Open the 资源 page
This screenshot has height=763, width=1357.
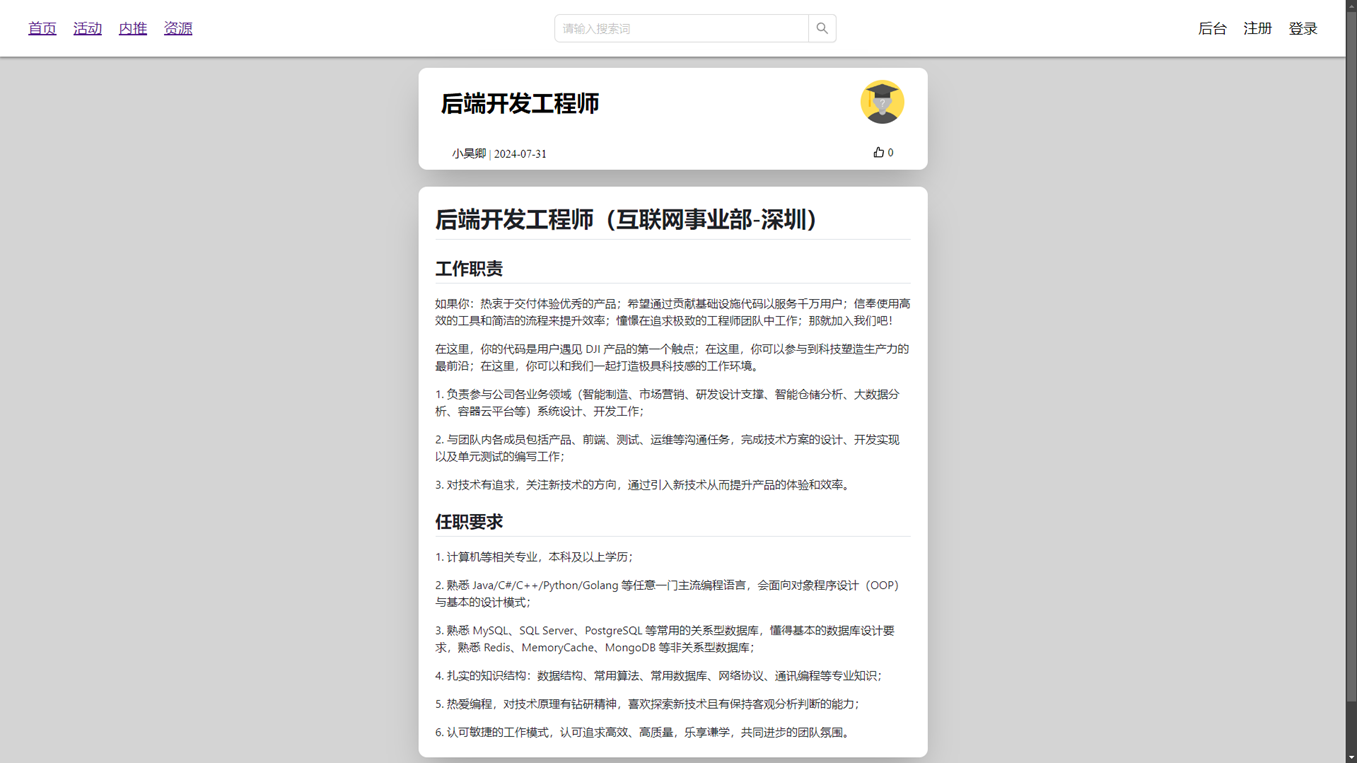click(x=178, y=28)
